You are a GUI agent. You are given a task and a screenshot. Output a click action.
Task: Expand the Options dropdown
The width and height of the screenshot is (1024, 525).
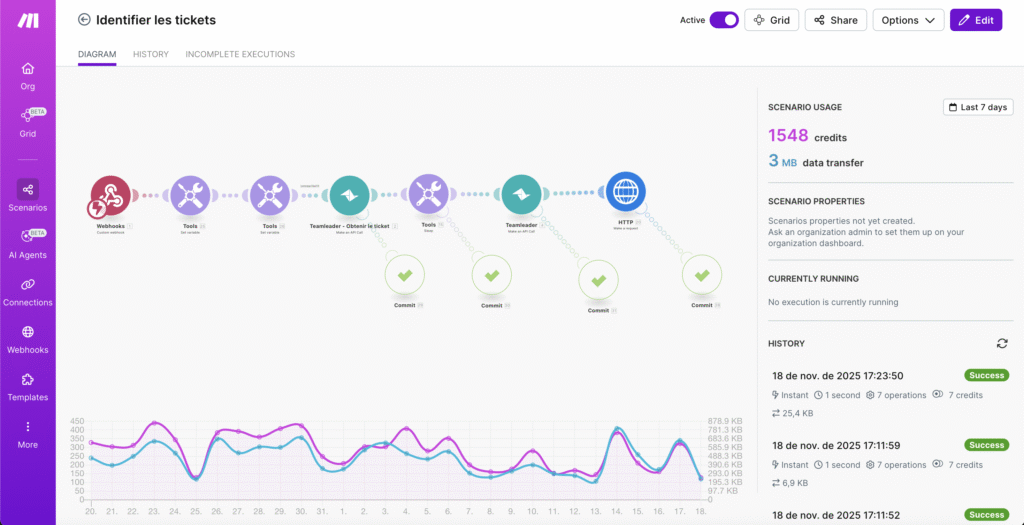tap(908, 20)
